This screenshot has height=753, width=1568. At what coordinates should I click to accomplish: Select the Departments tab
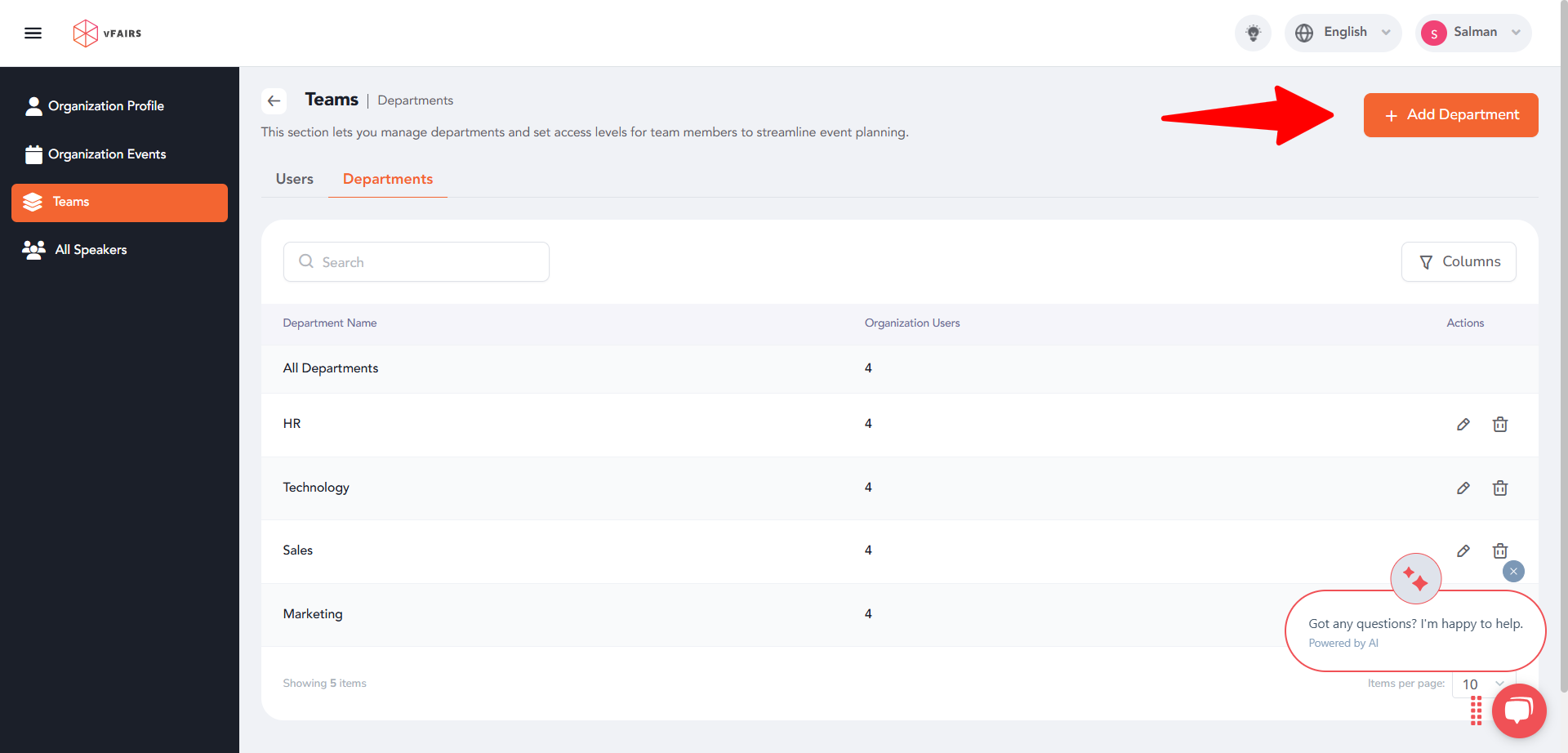(388, 179)
